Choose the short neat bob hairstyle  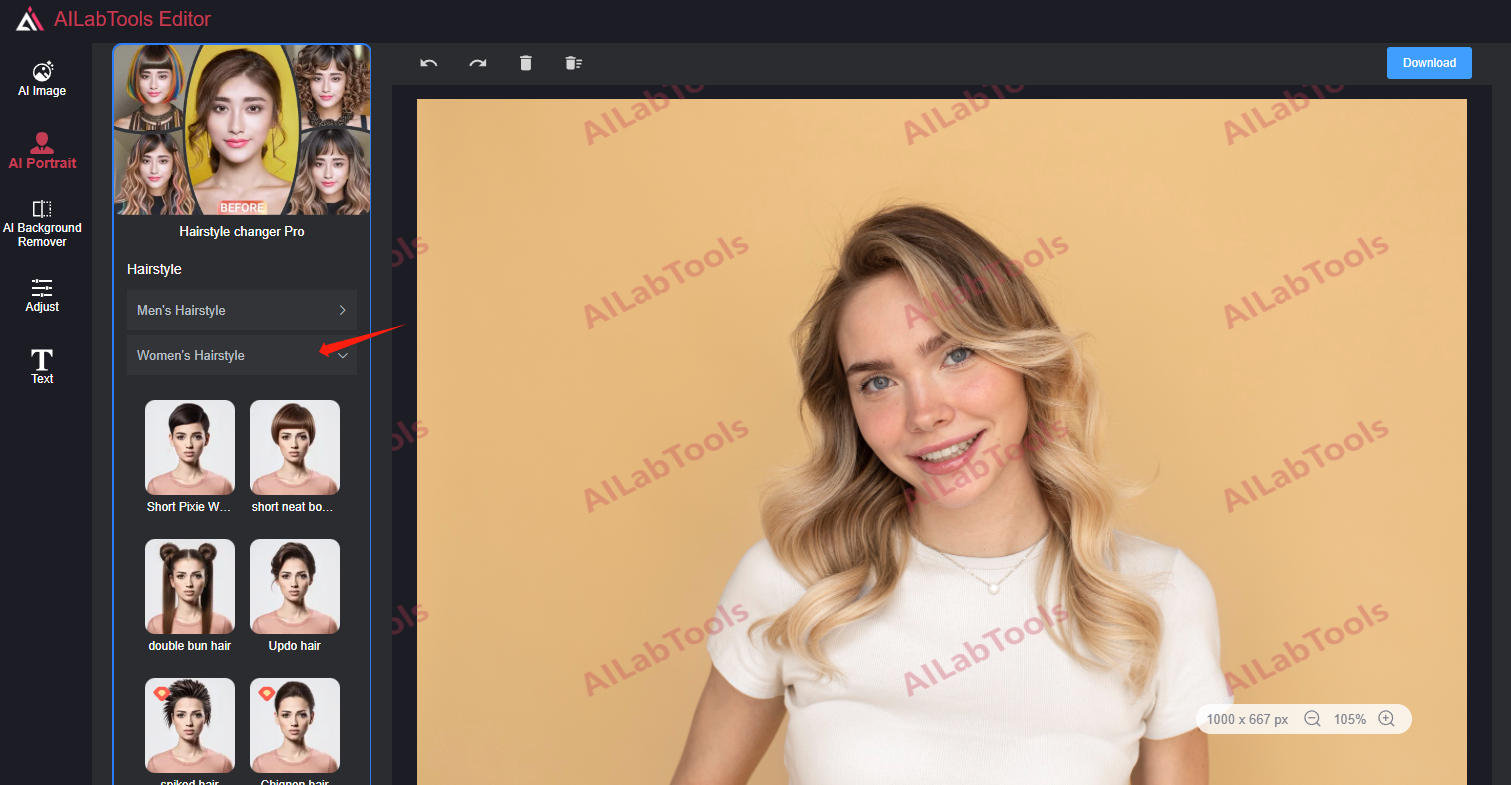[295, 447]
